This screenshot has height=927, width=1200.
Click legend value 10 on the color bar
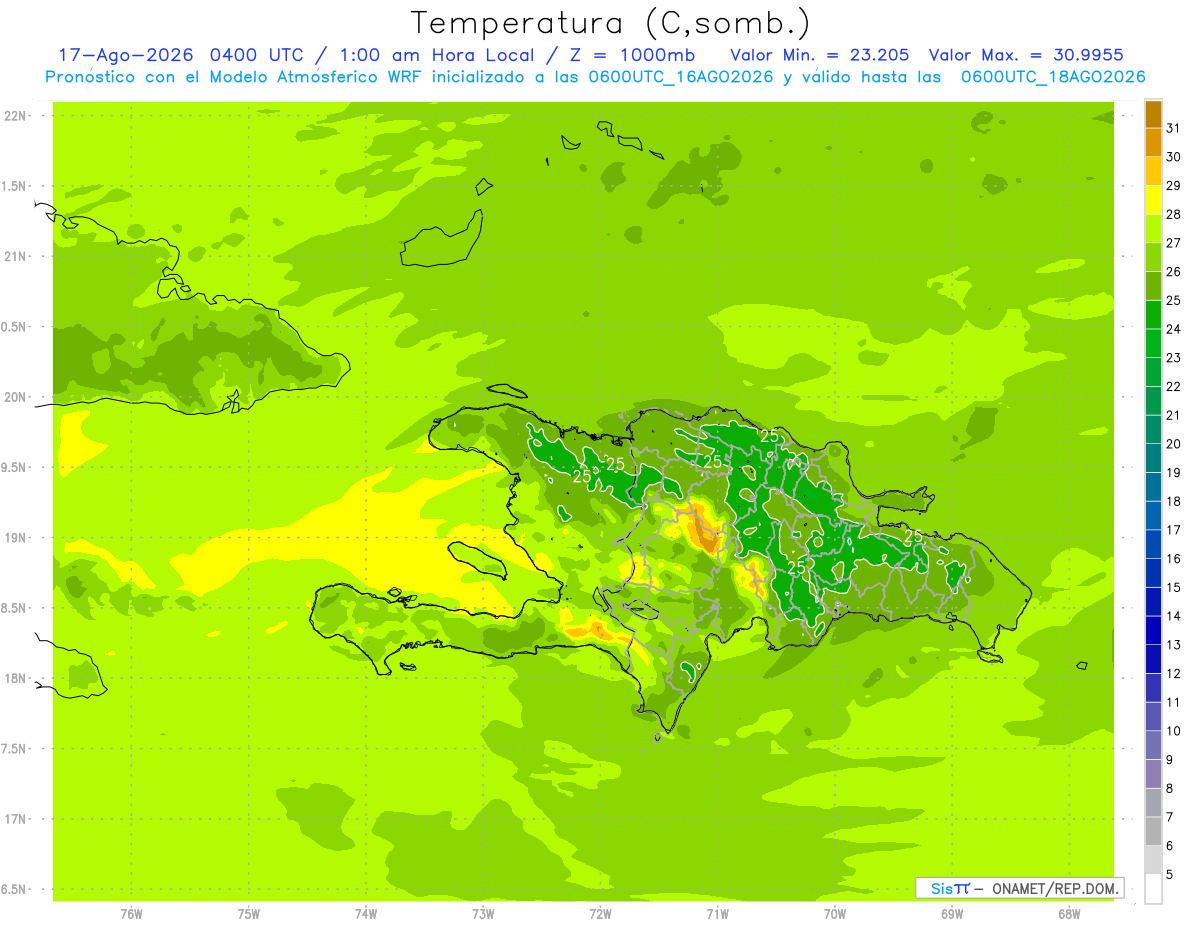pos(1174,731)
